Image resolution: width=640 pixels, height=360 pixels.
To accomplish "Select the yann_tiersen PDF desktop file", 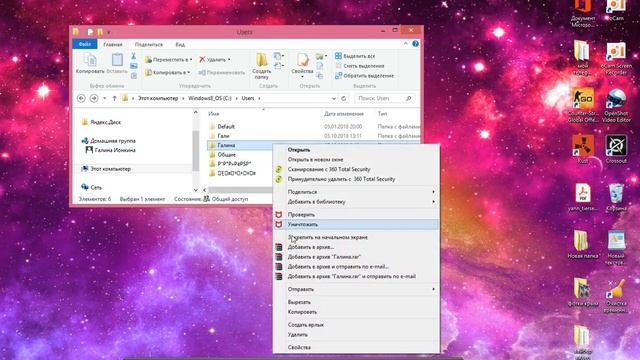I will (583, 198).
